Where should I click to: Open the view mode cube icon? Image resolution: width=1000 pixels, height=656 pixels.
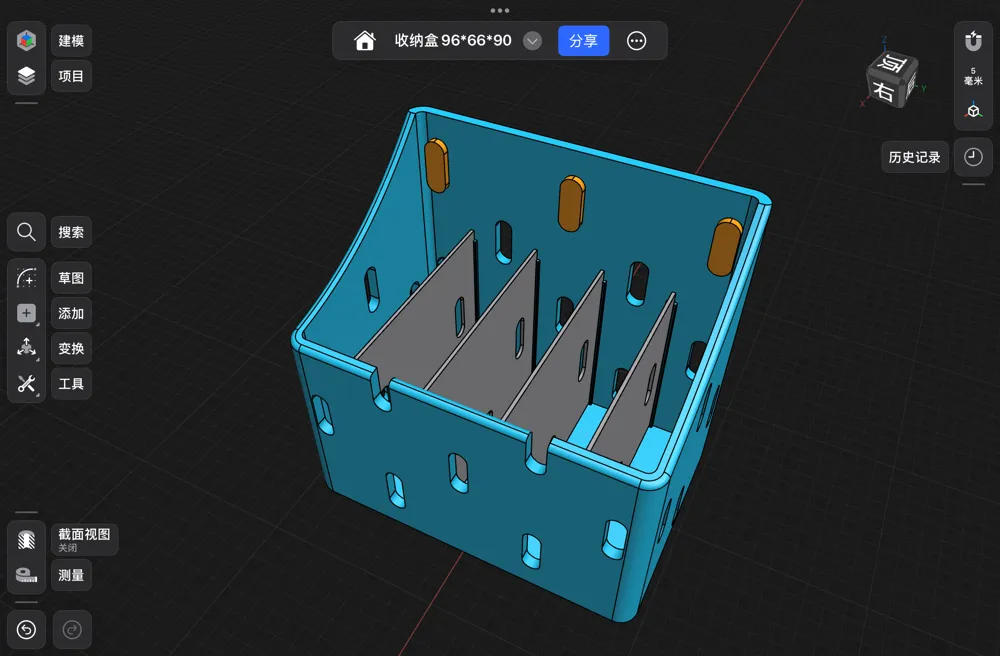click(x=973, y=111)
